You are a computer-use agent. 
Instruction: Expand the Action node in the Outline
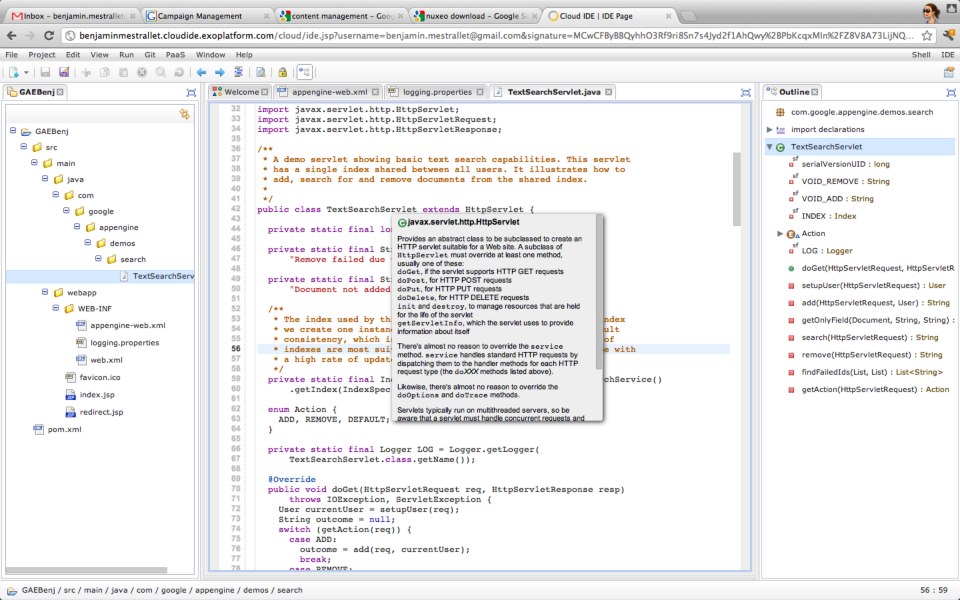click(x=777, y=233)
